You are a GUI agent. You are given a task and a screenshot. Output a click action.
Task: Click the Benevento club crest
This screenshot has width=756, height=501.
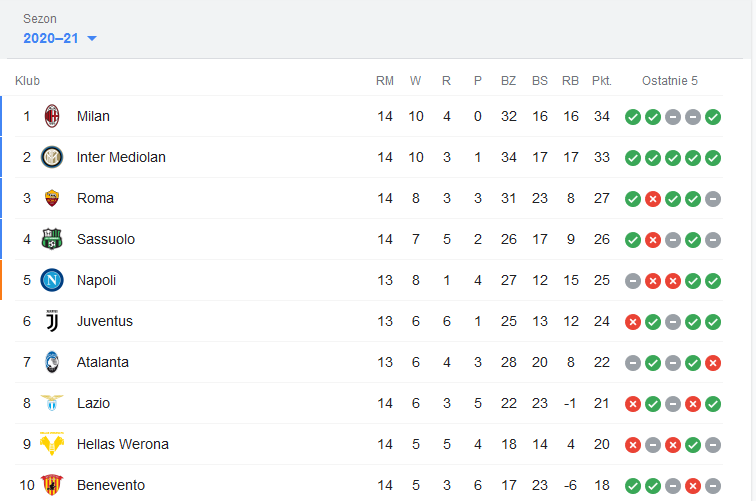[x=52, y=485]
